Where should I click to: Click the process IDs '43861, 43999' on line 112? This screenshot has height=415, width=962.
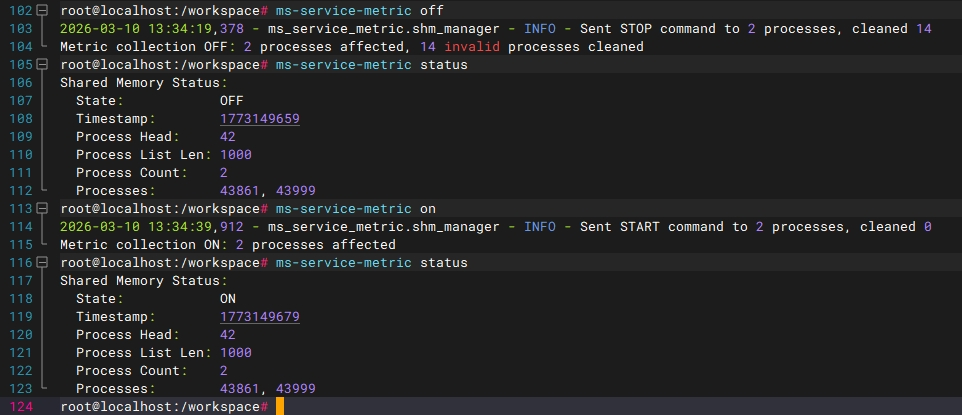coord(267,191)
